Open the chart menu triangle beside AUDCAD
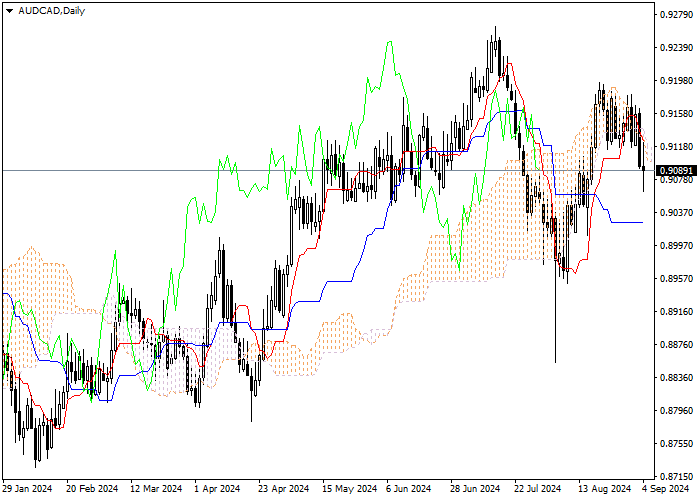Viewport: 700px width, 500px height. 9,11
